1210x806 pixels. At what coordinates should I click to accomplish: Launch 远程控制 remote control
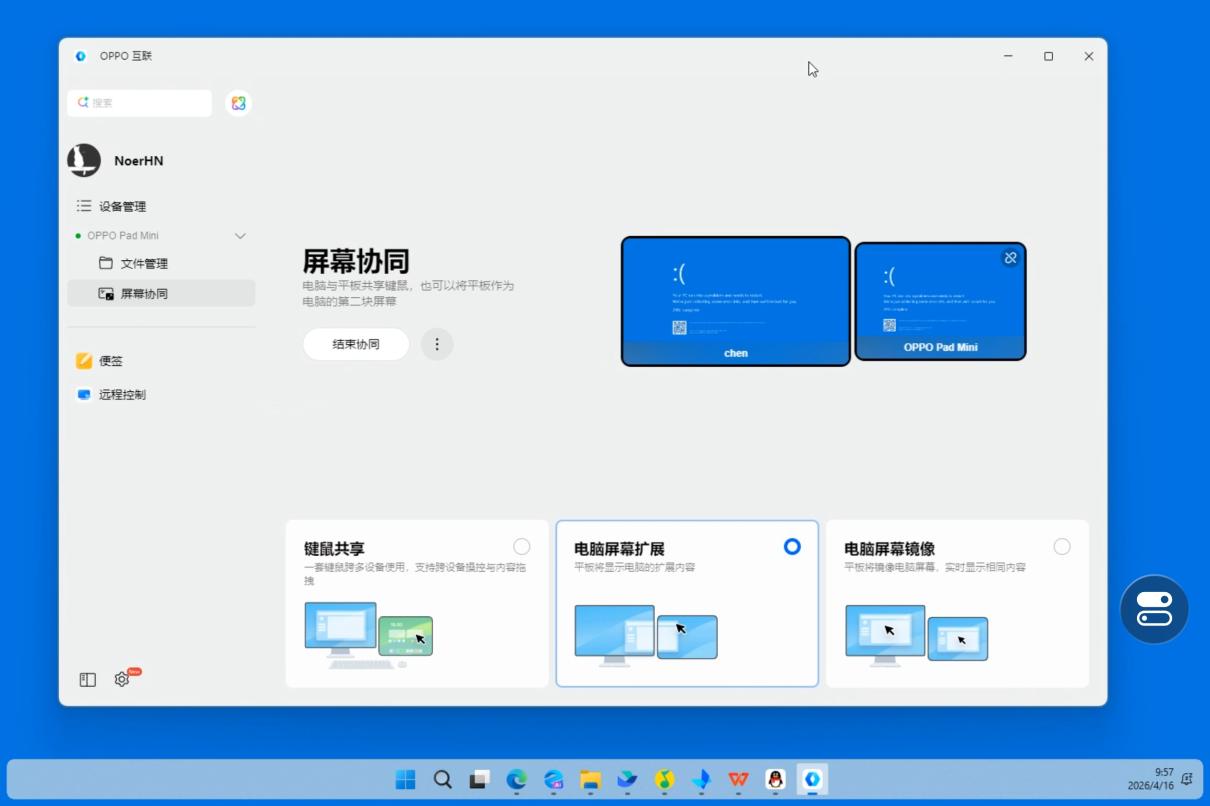(x=118, y=394)
